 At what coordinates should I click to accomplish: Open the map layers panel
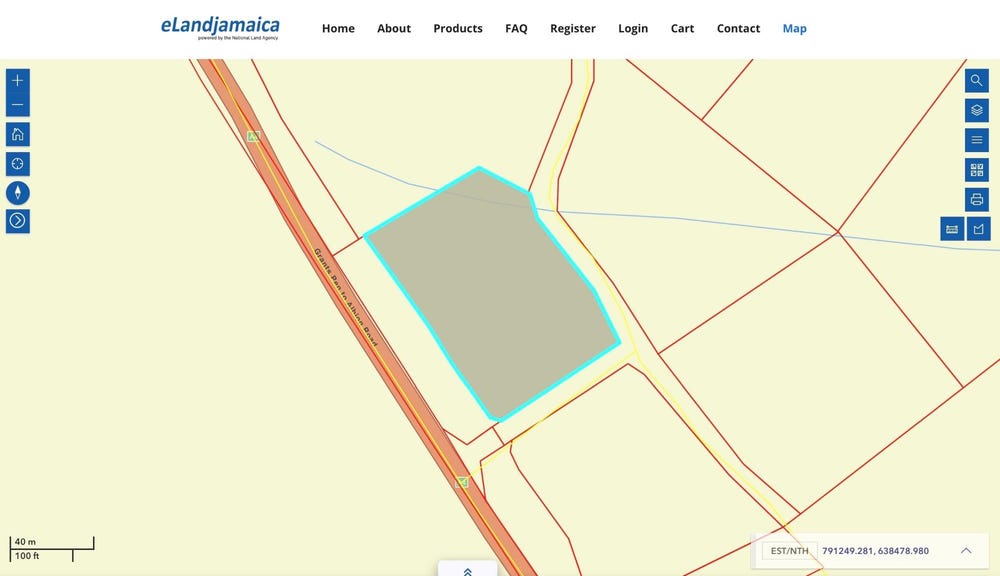(977, 110)
